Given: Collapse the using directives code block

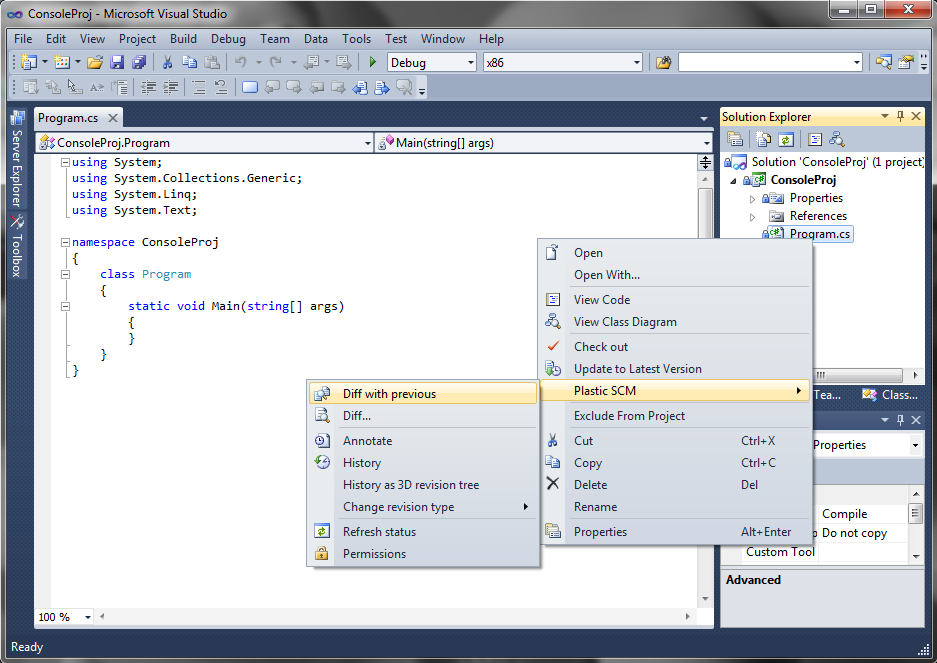Looking at the screenshot, I should tap(65, 162).
